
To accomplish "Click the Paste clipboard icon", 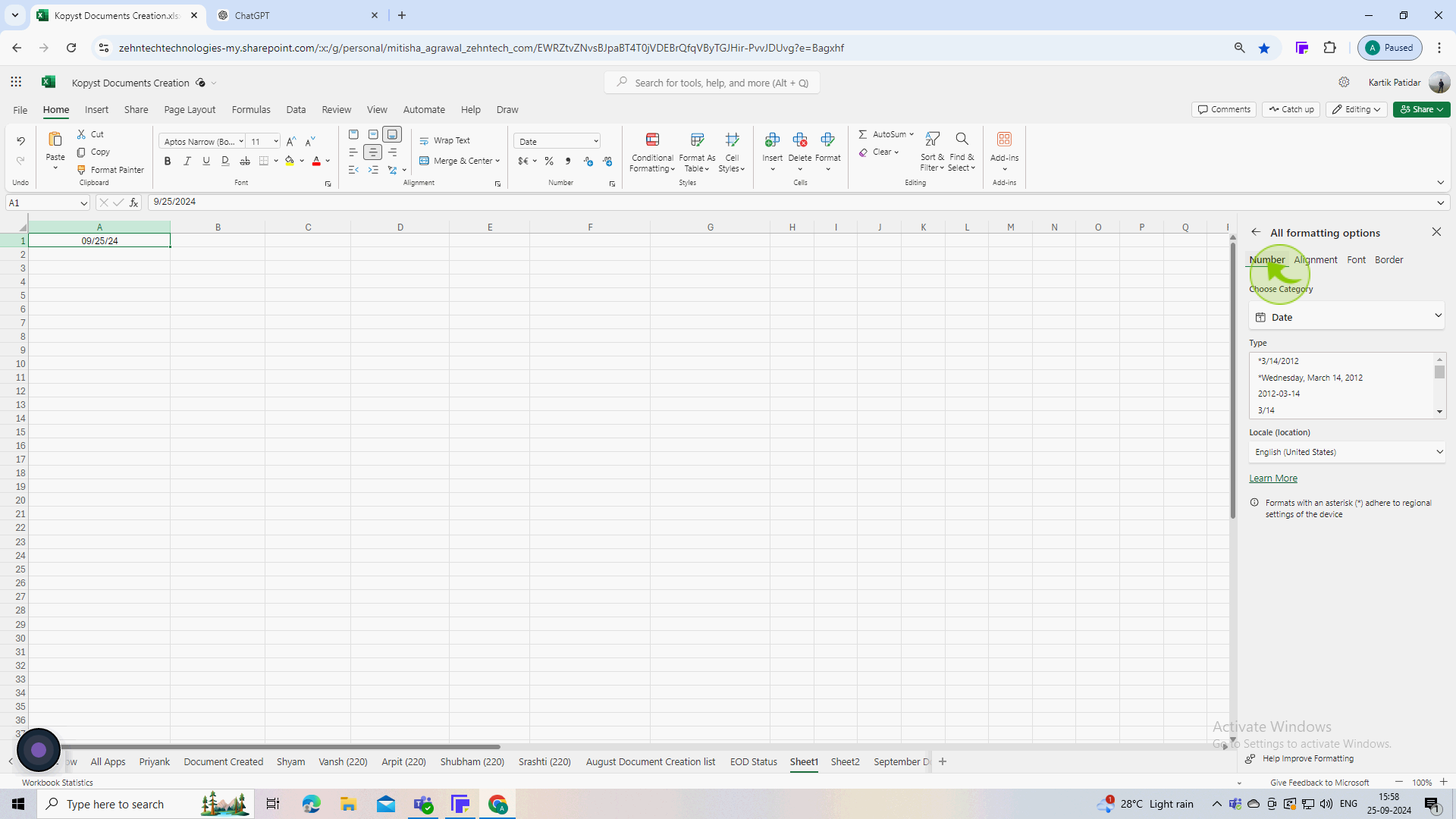I will point(55,139).
